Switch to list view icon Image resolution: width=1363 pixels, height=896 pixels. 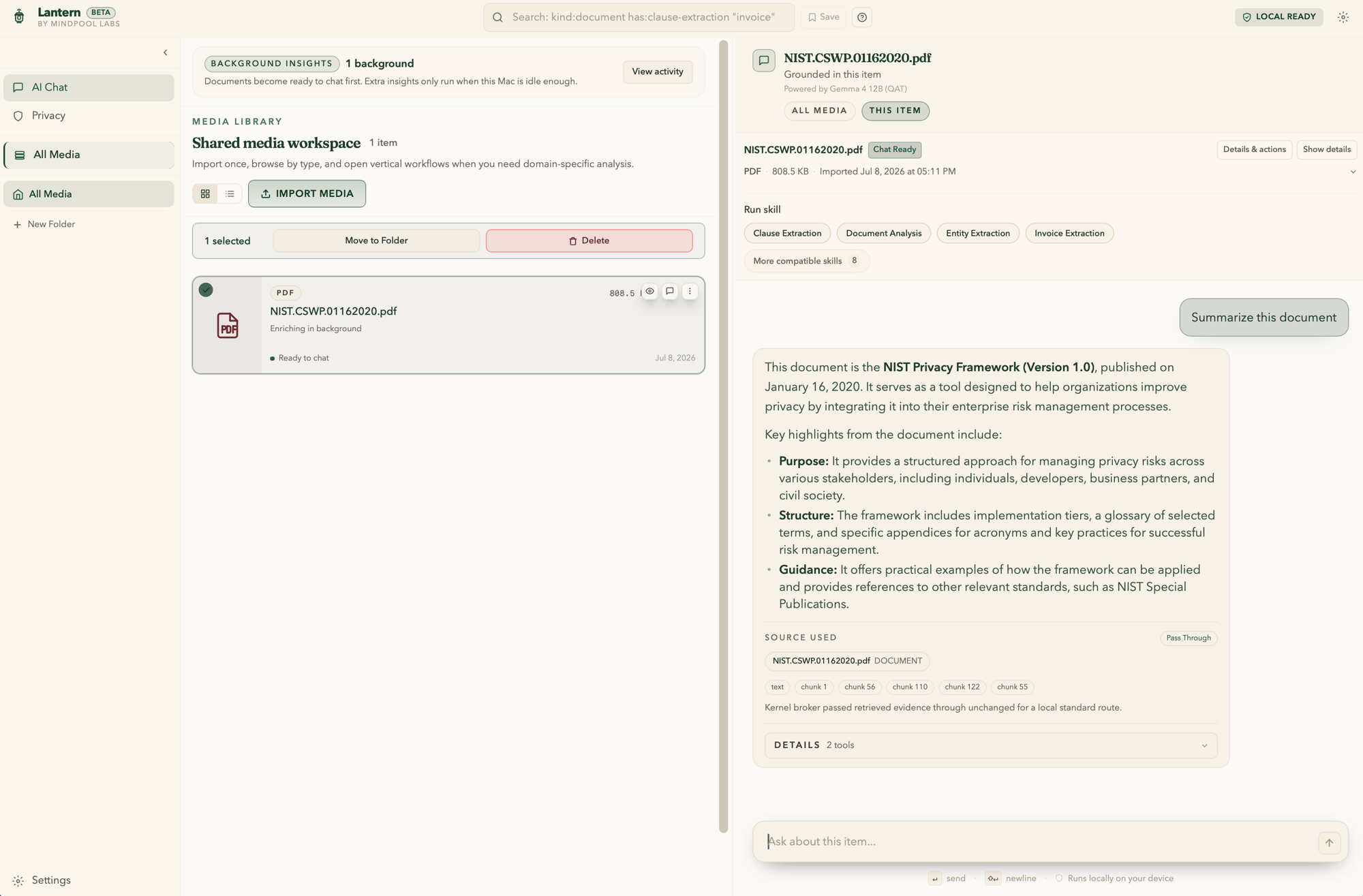coord(230,194)
